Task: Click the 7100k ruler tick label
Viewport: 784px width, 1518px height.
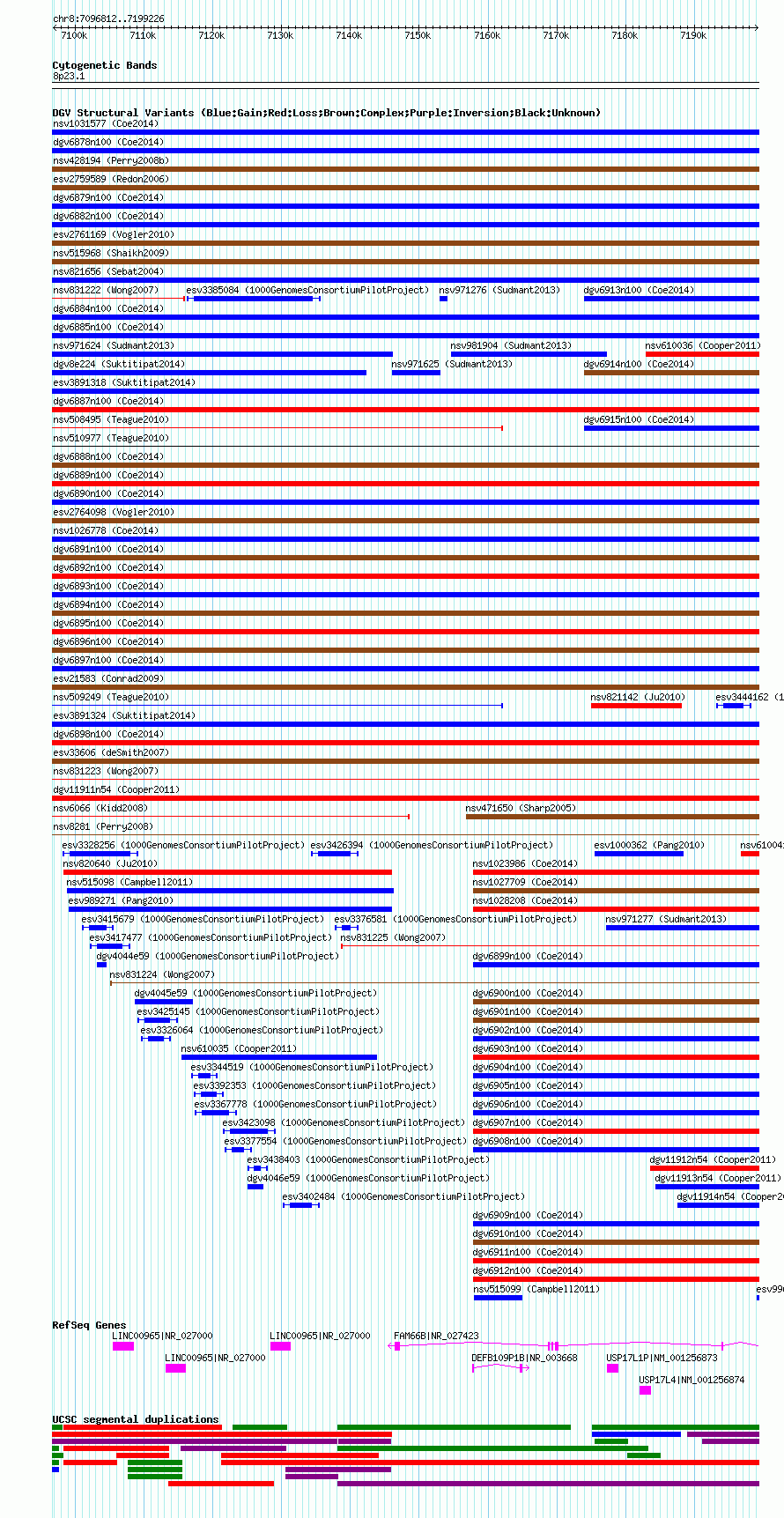Action: [74, 36]
